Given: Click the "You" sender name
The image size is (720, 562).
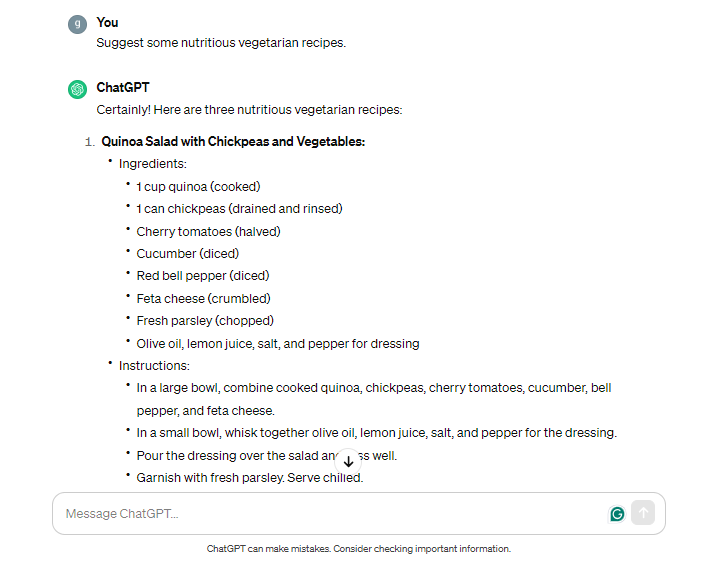Looking at the screenshot, I should 107,22.
